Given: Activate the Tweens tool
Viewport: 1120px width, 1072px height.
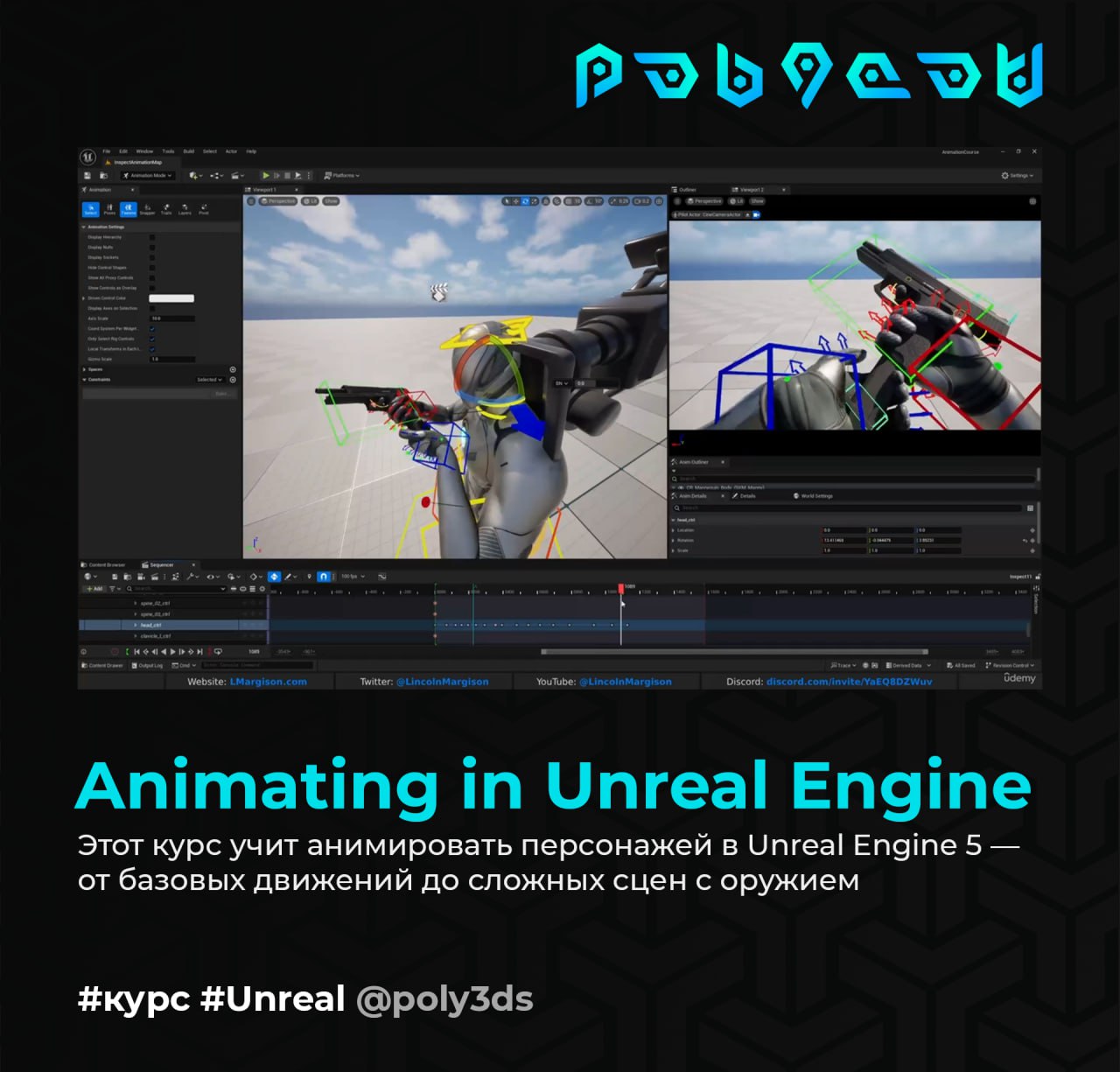Looking at the screenshot, I should (x=128, y=209).
